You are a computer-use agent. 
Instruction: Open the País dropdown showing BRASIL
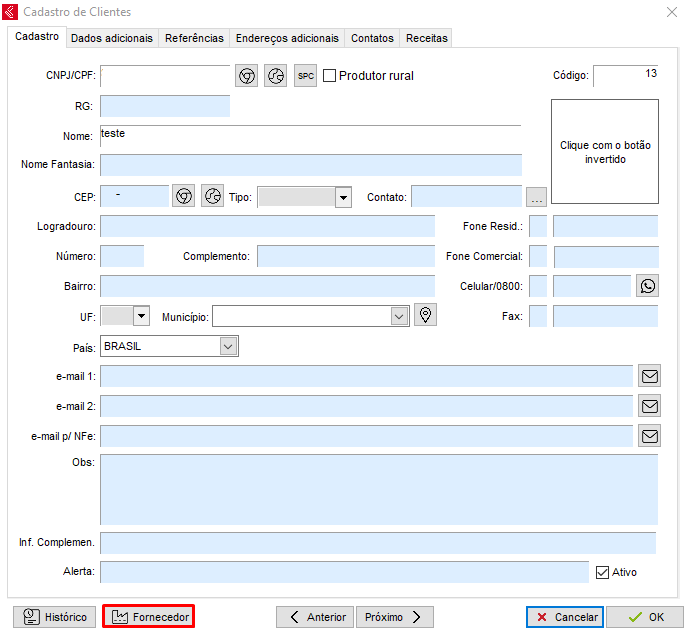click(x=228, y=347)
